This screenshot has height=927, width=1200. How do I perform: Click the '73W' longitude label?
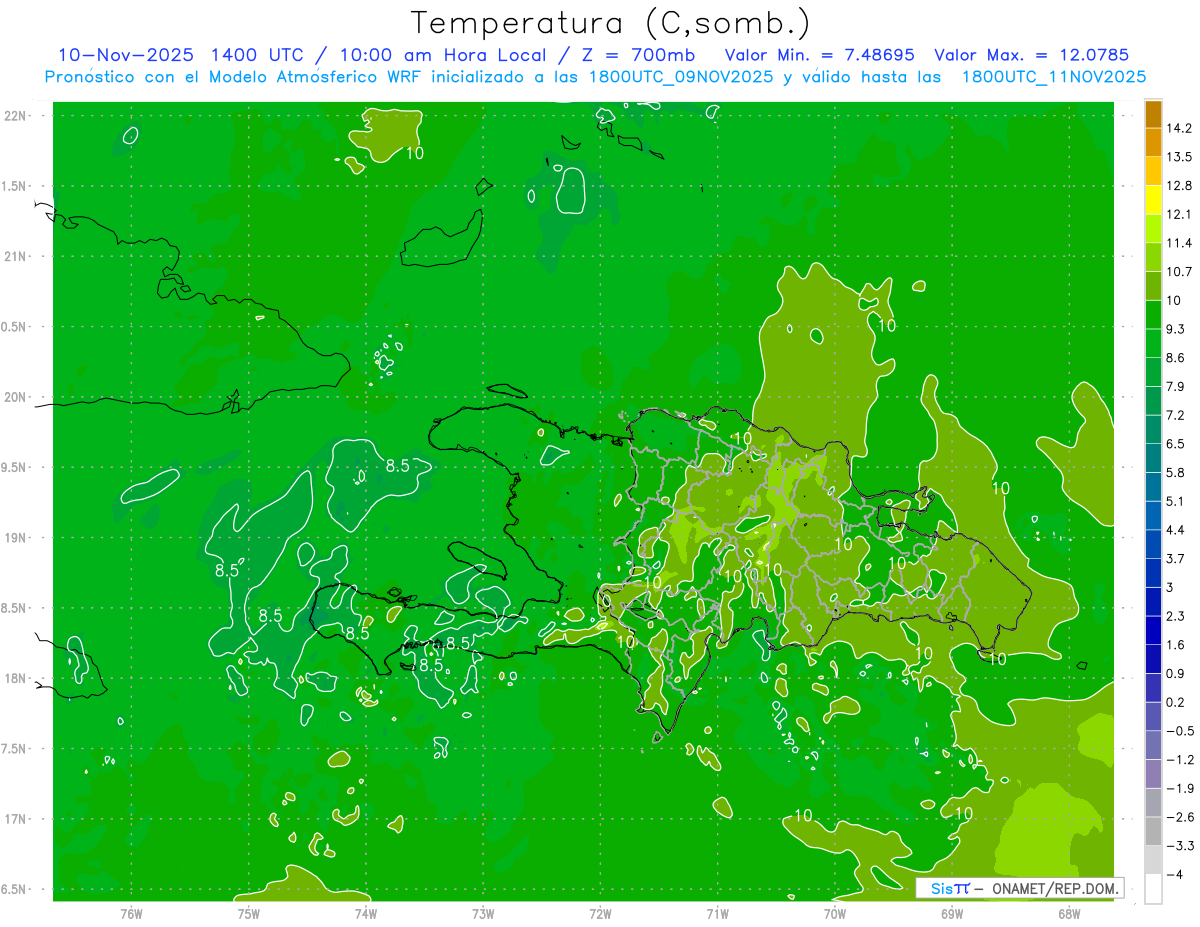[483, 914]
